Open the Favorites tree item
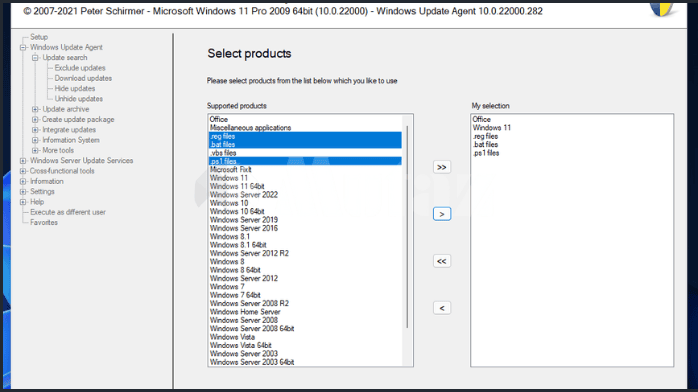The height and width of the screenshot is (392, 698). (44, 222)
